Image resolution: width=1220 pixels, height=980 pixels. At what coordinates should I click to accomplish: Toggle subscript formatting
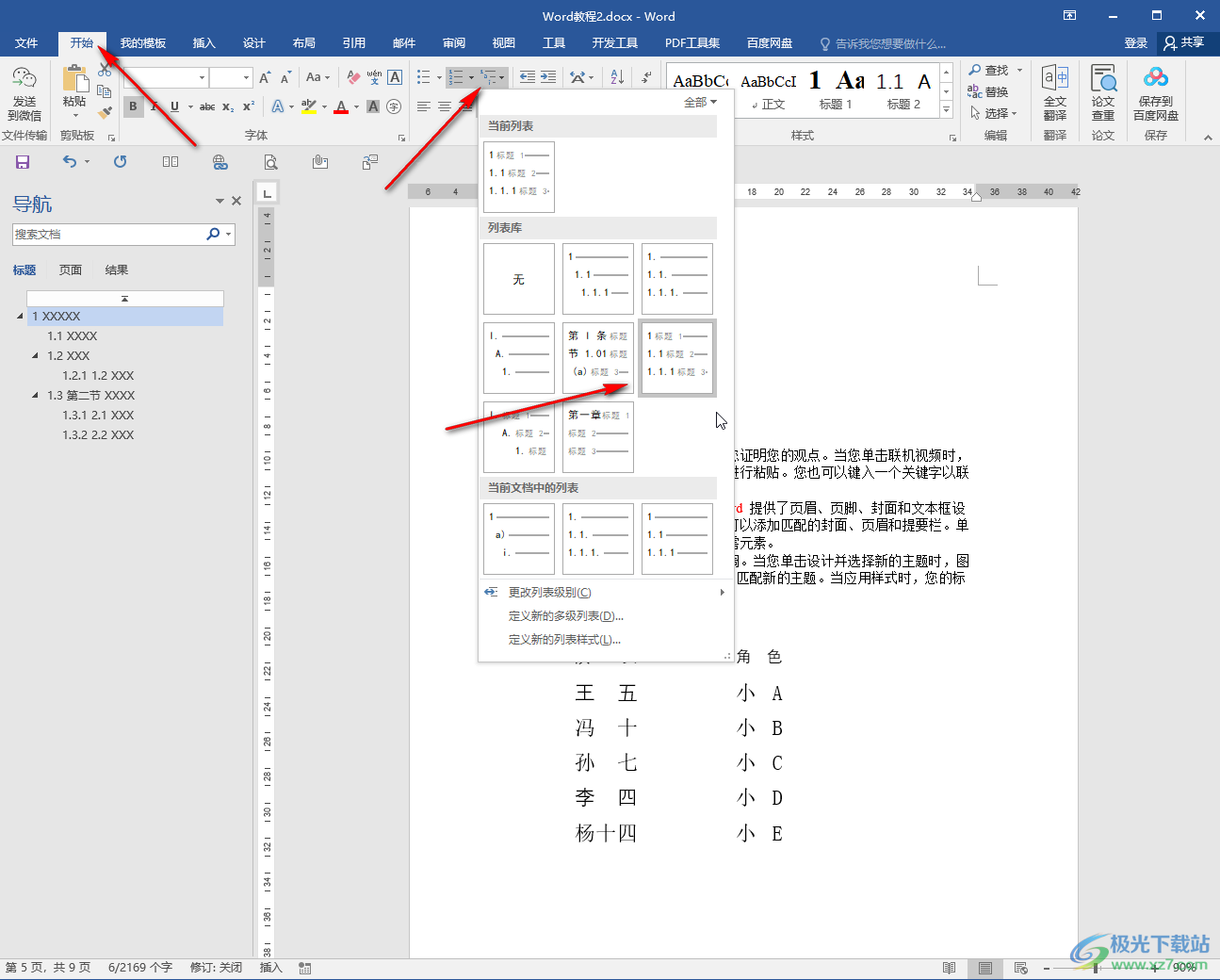pyautogui.click(x=228, y=106)
